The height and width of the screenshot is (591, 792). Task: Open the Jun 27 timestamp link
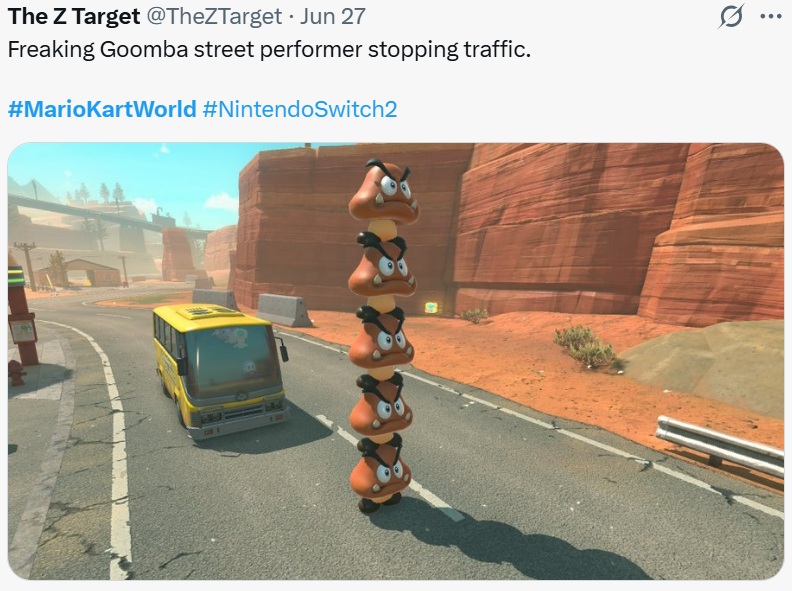(x=332, y=17)
